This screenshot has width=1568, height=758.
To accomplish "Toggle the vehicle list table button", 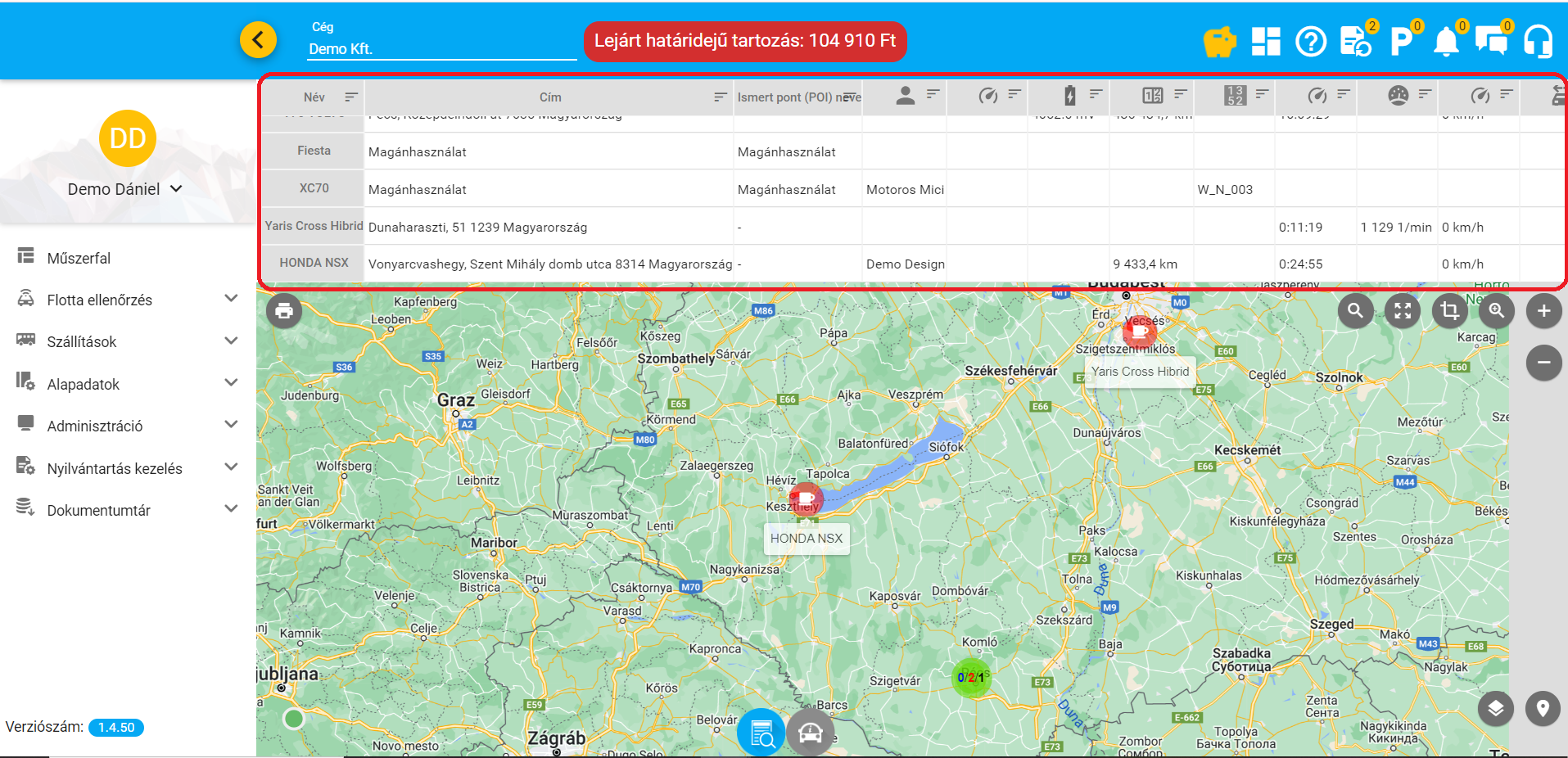I will pos(761,733).
